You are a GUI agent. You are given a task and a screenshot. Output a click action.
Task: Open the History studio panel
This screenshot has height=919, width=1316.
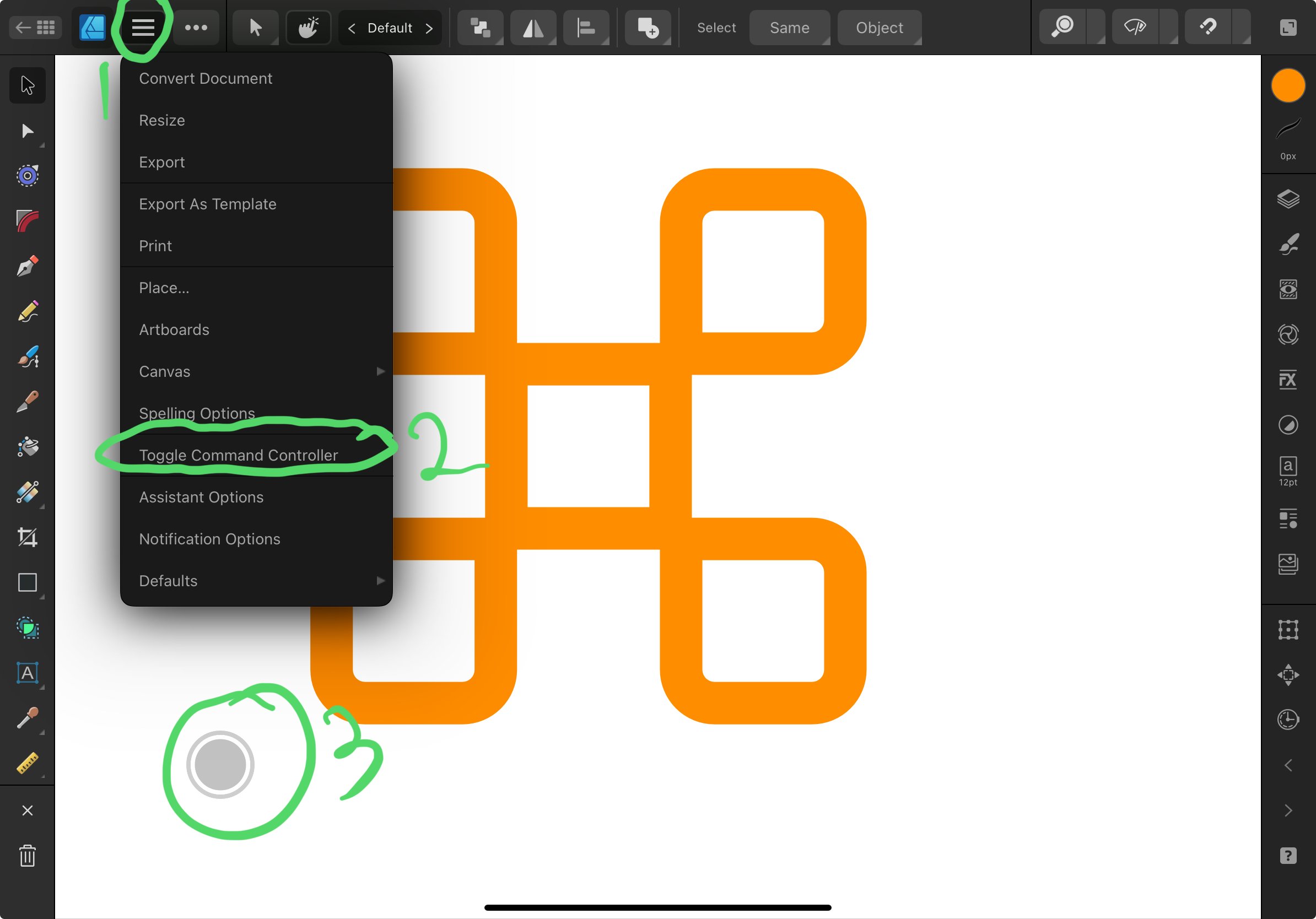pyautogui.click(x=1288, y=719)
